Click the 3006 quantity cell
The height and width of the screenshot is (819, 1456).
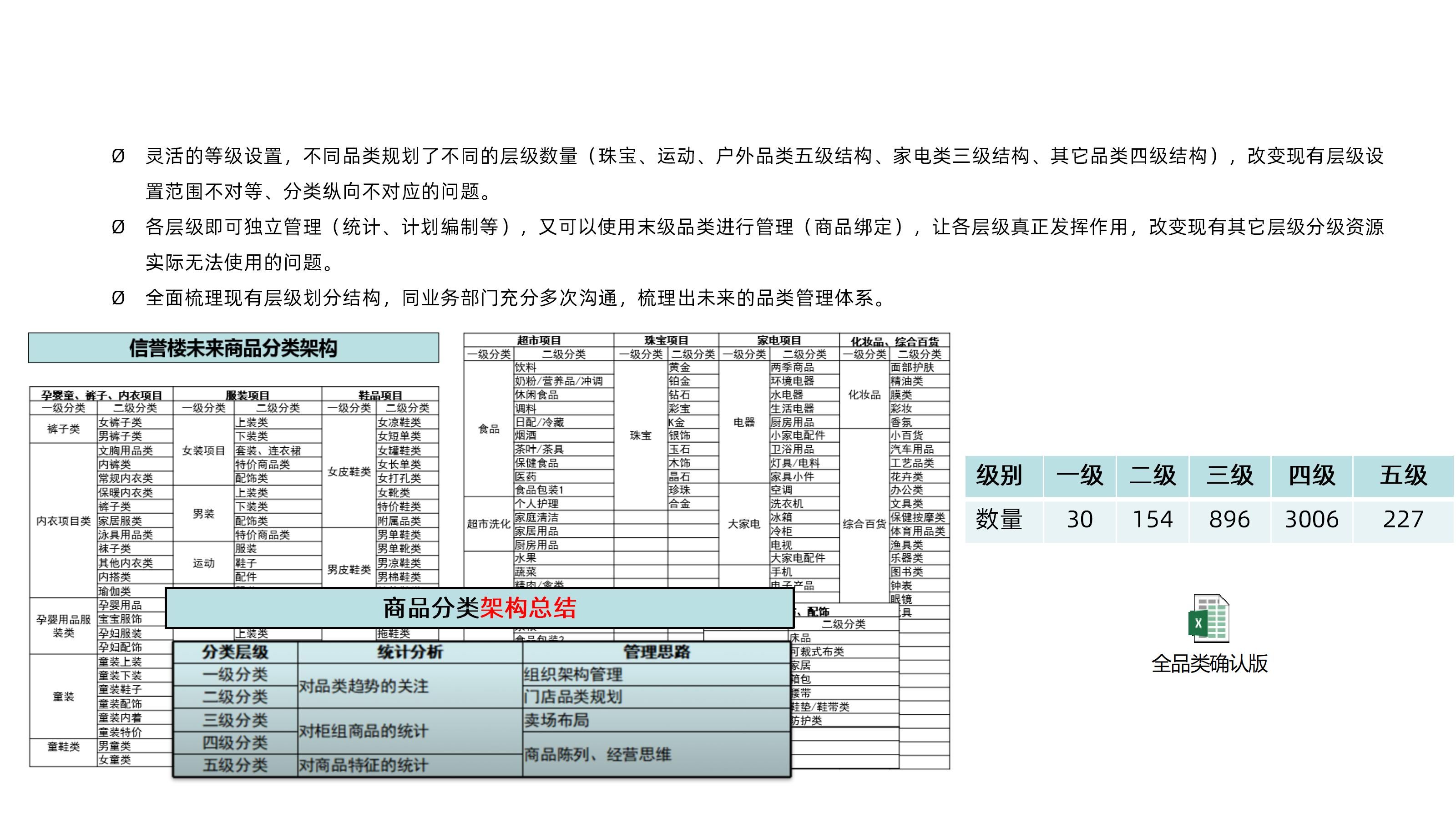coord(1311,520)
